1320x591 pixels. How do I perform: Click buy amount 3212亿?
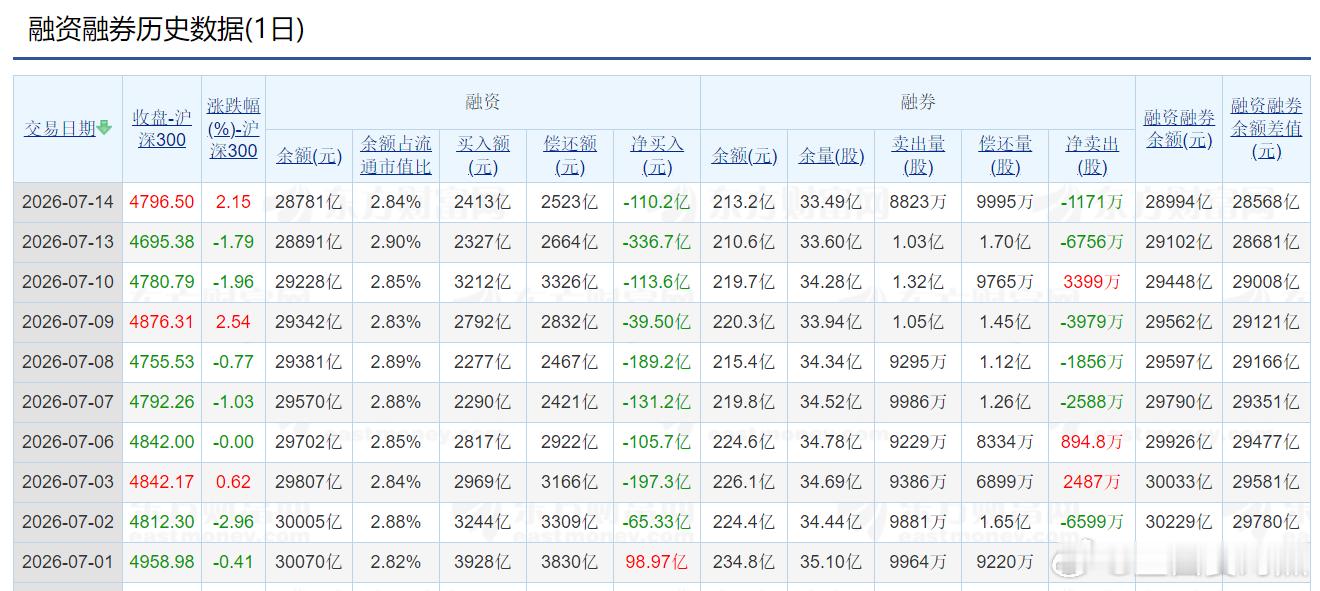pyautogui.click(x=483, y=282)
